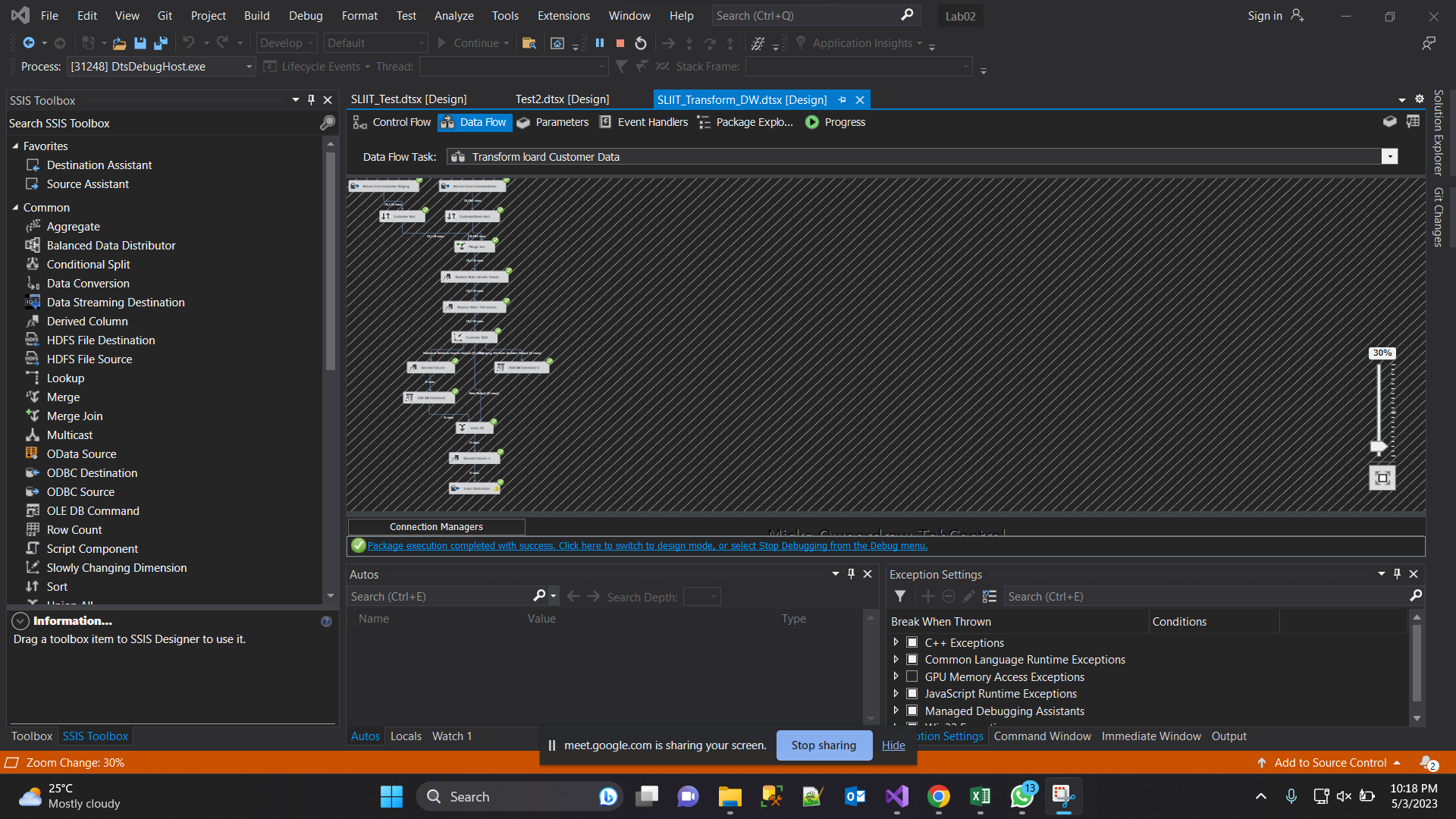Open the Data Flow Task dropdown

point(1391,156)
